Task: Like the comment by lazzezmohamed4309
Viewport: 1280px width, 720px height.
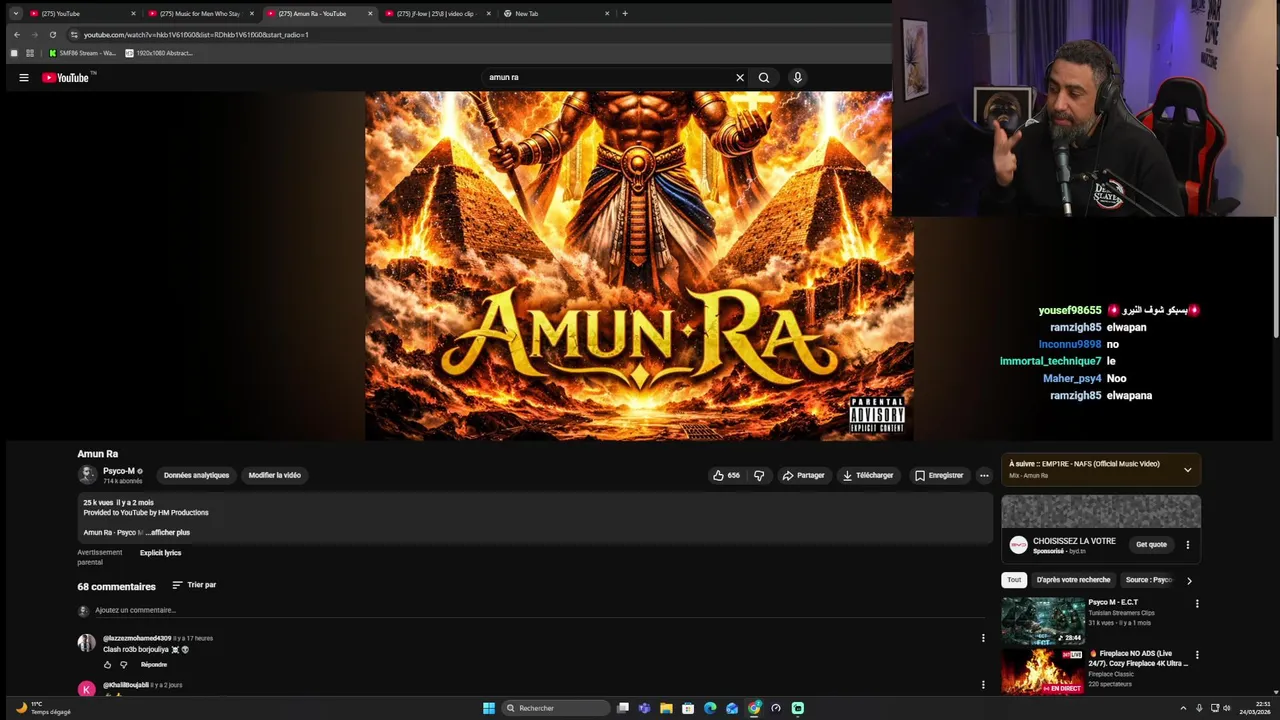Action: pos(108,664)
